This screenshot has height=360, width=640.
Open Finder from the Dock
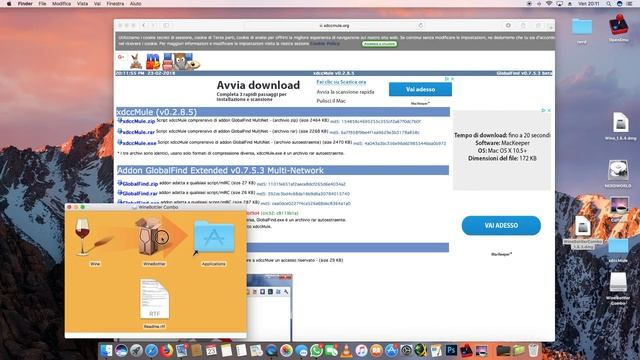[106, 351]
